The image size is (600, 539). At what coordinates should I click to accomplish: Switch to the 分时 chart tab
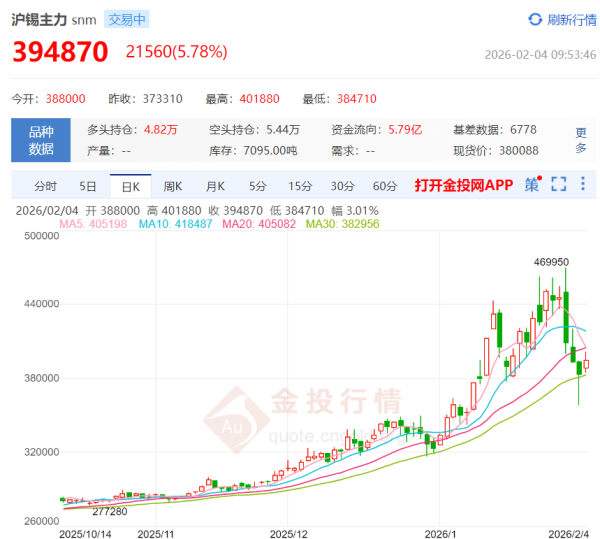tap(46, 186)
